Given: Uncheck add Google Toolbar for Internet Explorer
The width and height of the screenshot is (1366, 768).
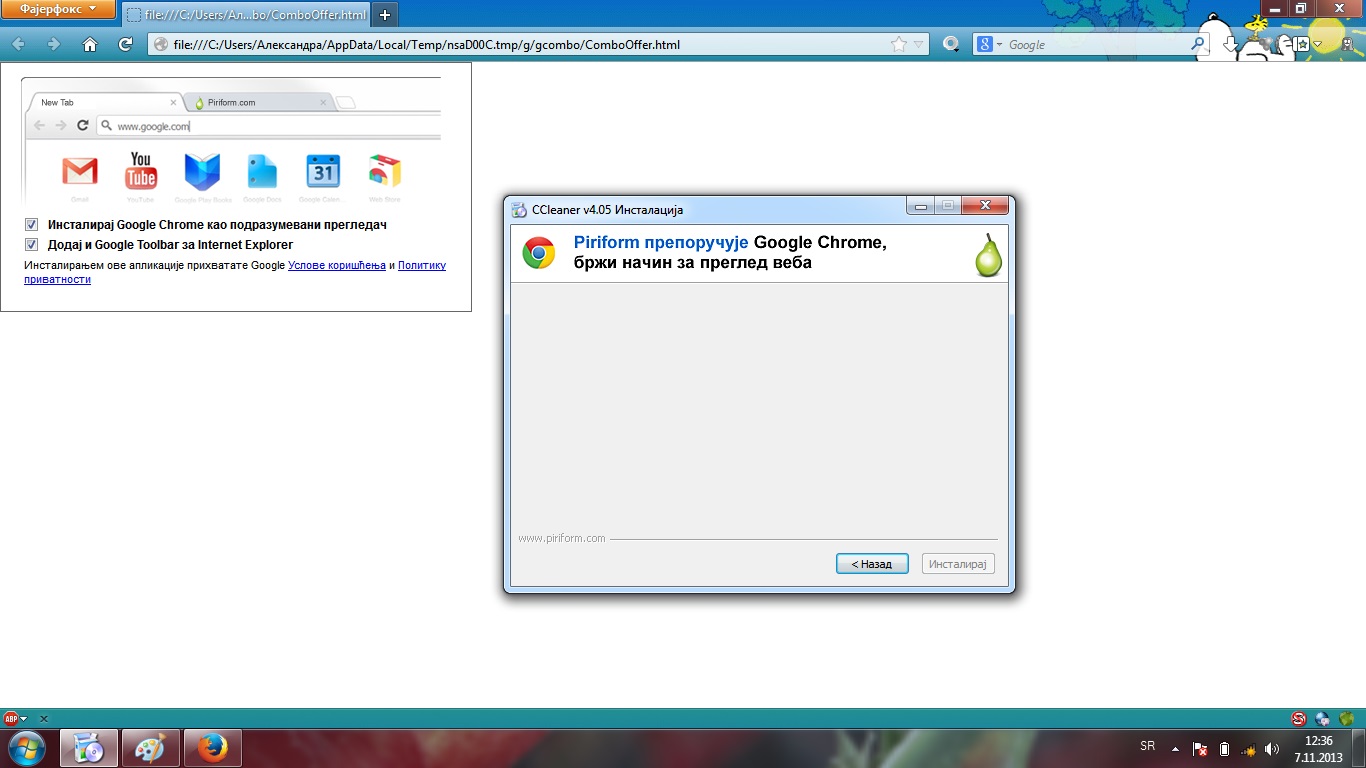Looking at the screenshot, I should (32, 244).
